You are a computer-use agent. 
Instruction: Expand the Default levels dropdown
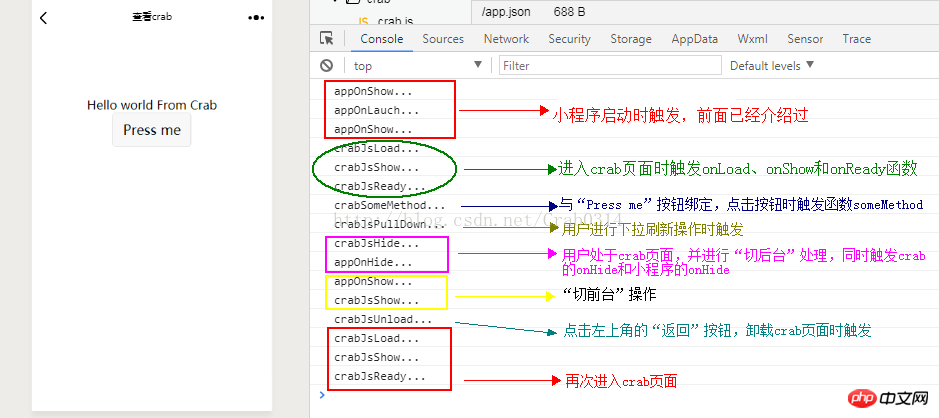pyautogui.click(x=772, y=65)
